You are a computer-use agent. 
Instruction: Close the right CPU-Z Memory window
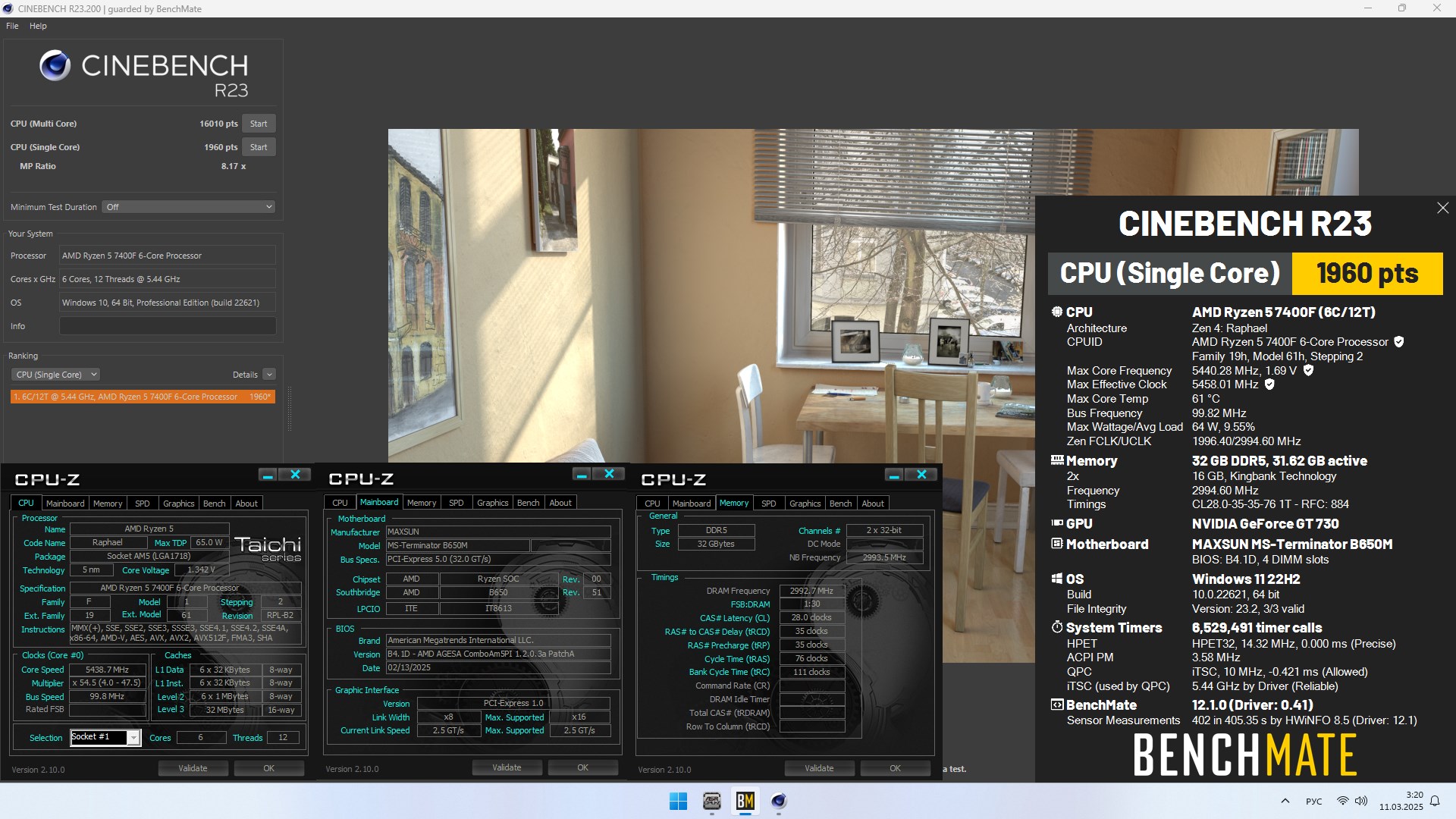921,475
